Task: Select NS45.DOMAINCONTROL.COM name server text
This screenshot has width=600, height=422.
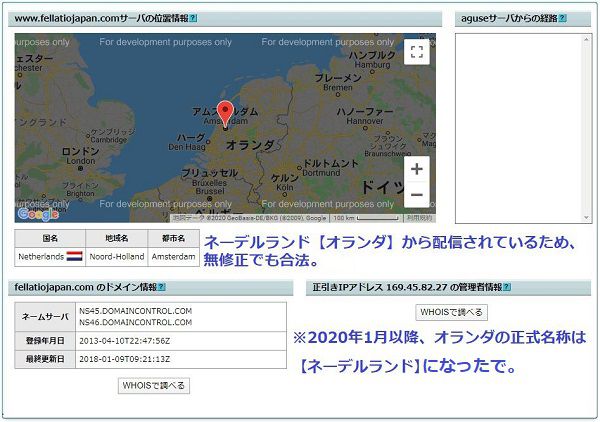Action: [x=135, y=311]
